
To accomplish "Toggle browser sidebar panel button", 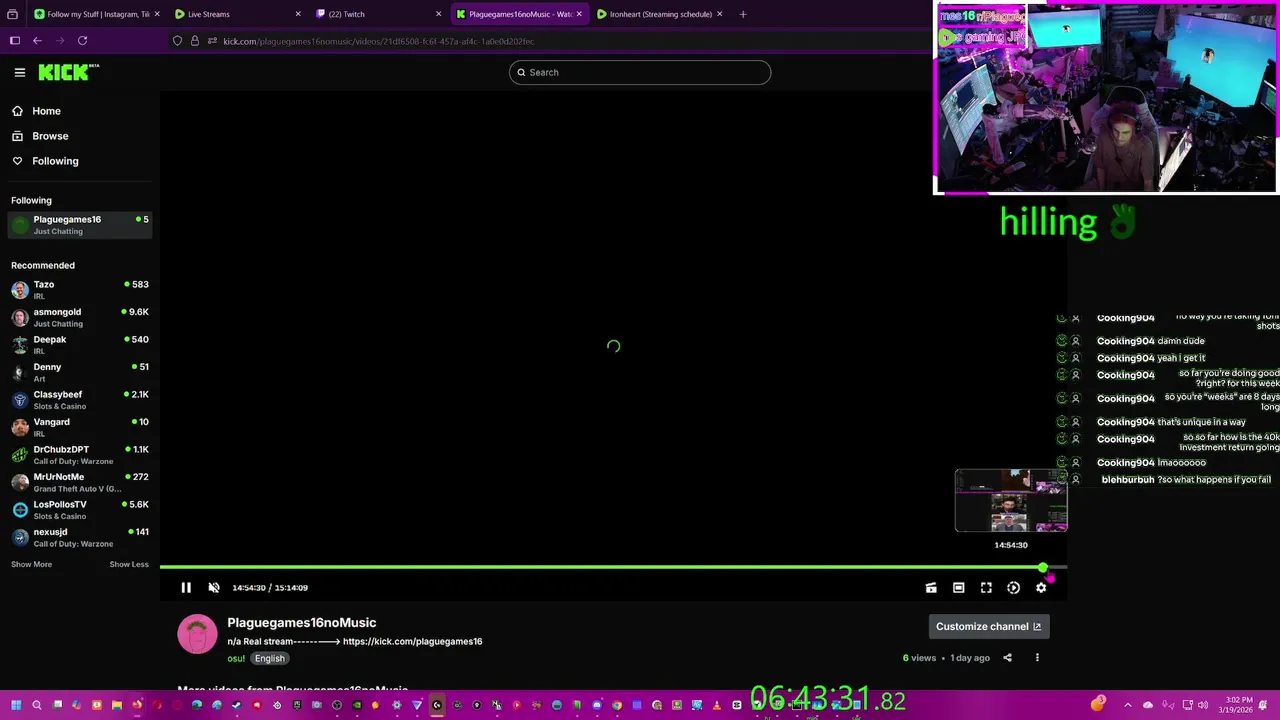I will coord(15,41).
